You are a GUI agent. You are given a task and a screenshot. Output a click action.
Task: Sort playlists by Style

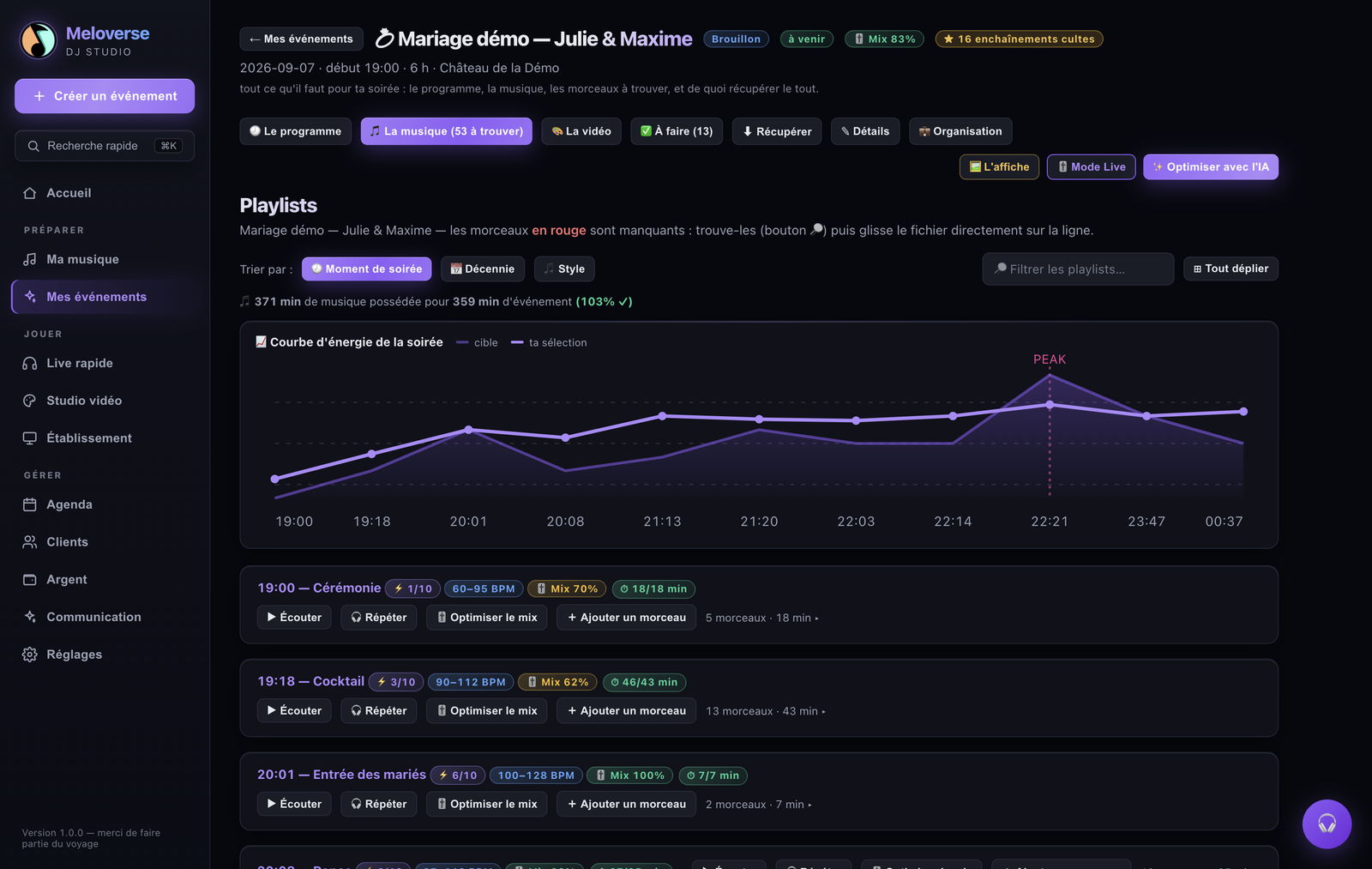564,269
